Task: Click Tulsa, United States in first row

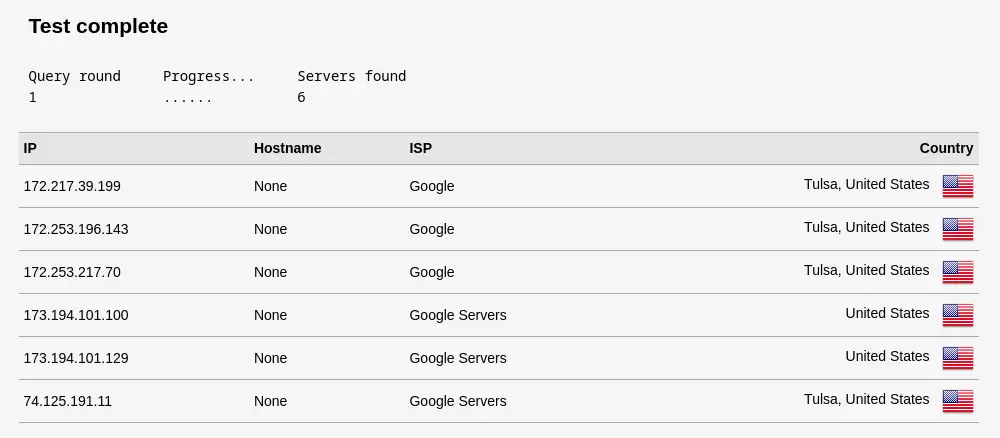Action: (x=866, y=184)
